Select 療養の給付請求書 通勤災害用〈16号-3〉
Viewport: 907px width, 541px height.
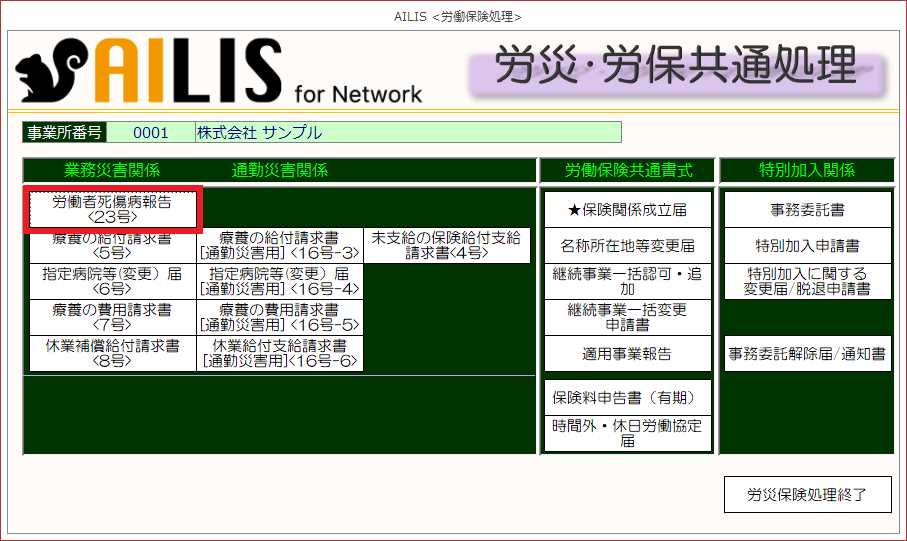pyautogui.click(x=279, y=246)
